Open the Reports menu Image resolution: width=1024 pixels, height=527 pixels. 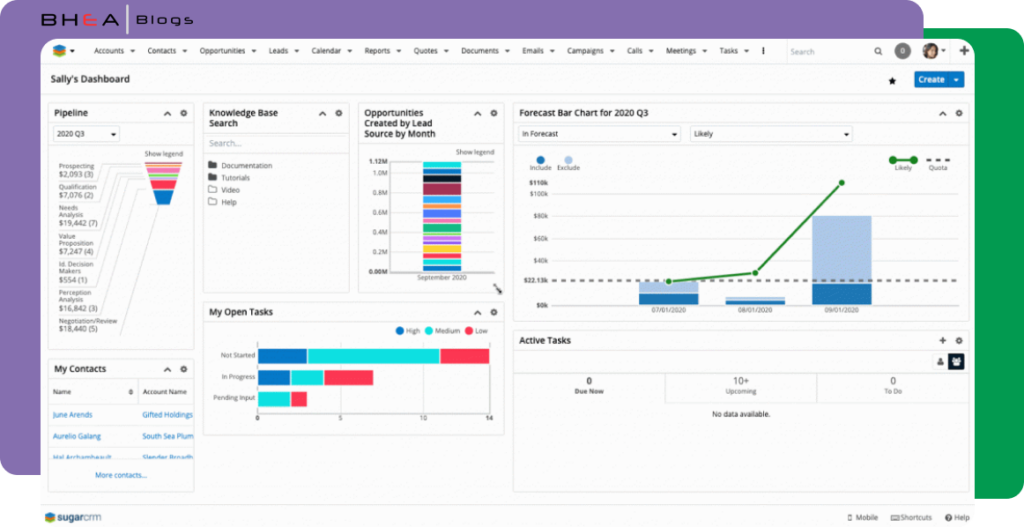coord(382,51)
